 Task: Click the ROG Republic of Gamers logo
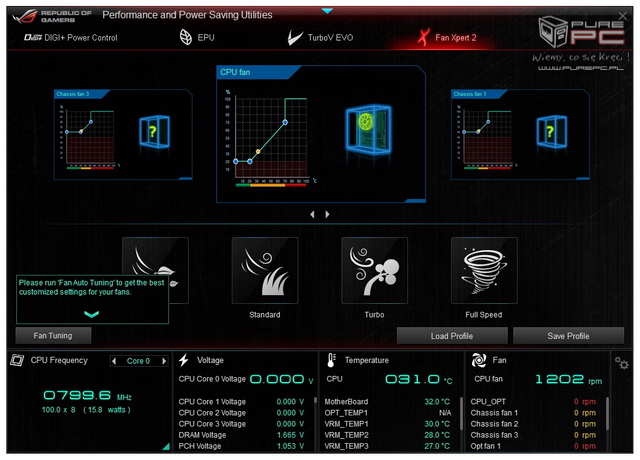(x=52, y=17)
